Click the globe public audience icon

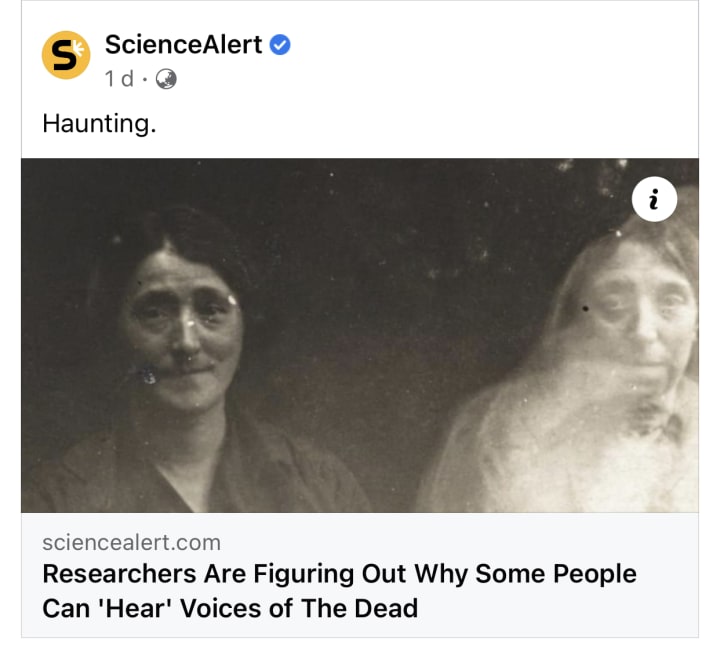pos(166,79)
